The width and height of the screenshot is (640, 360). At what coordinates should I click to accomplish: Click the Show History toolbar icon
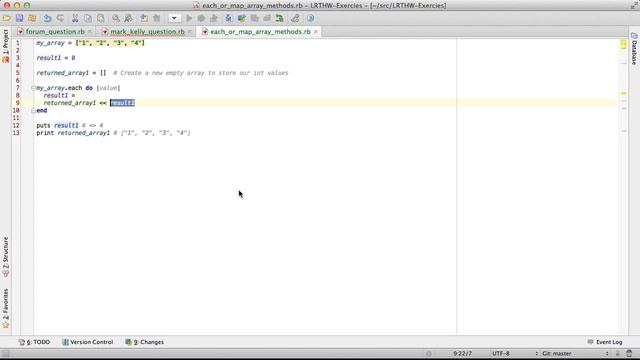coord(267,18)
